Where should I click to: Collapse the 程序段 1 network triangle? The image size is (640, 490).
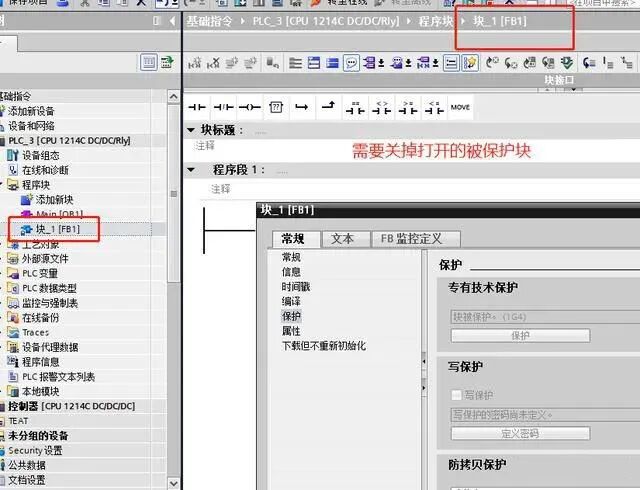191,169
